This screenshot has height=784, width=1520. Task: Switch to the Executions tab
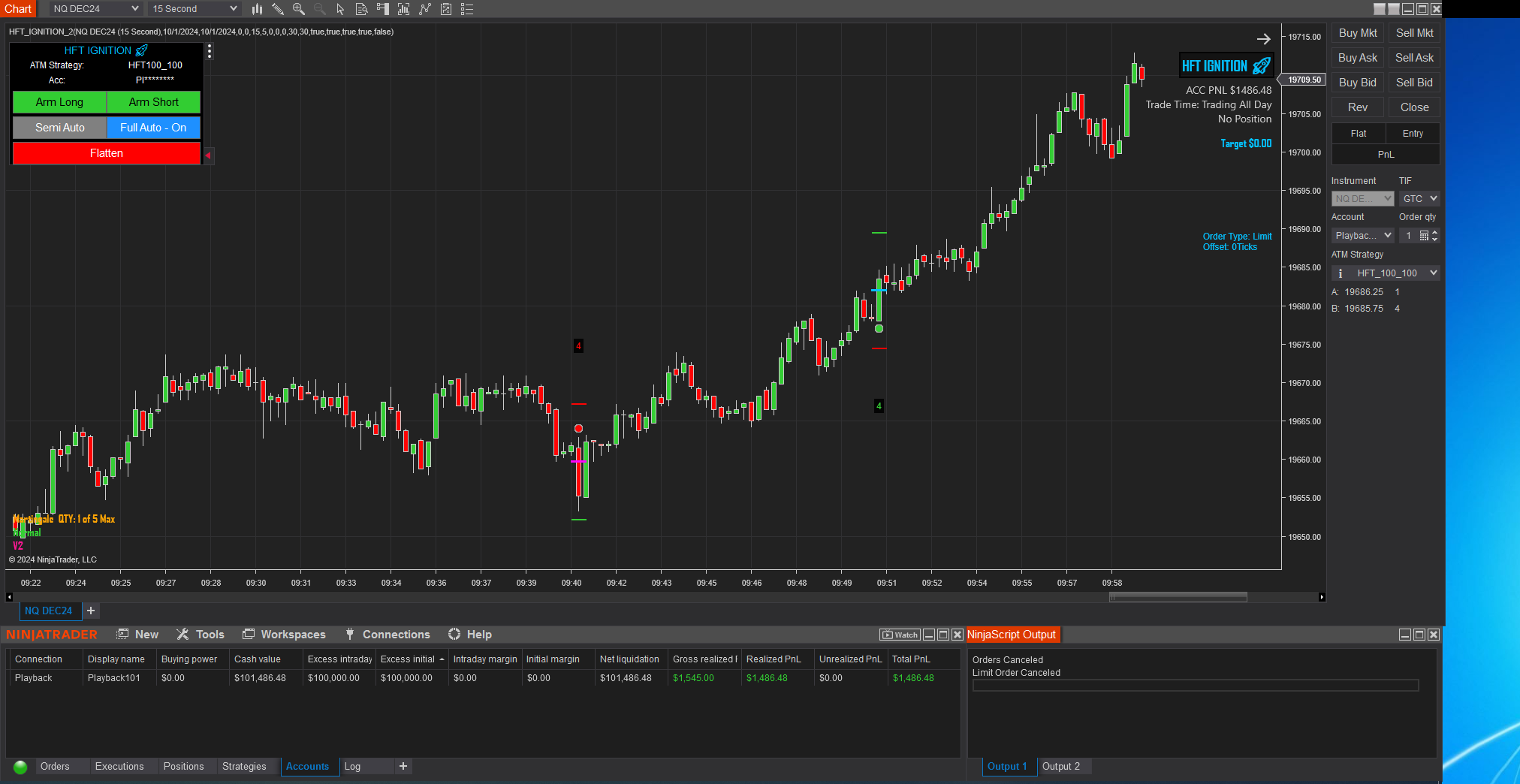(x=119, y=767)
